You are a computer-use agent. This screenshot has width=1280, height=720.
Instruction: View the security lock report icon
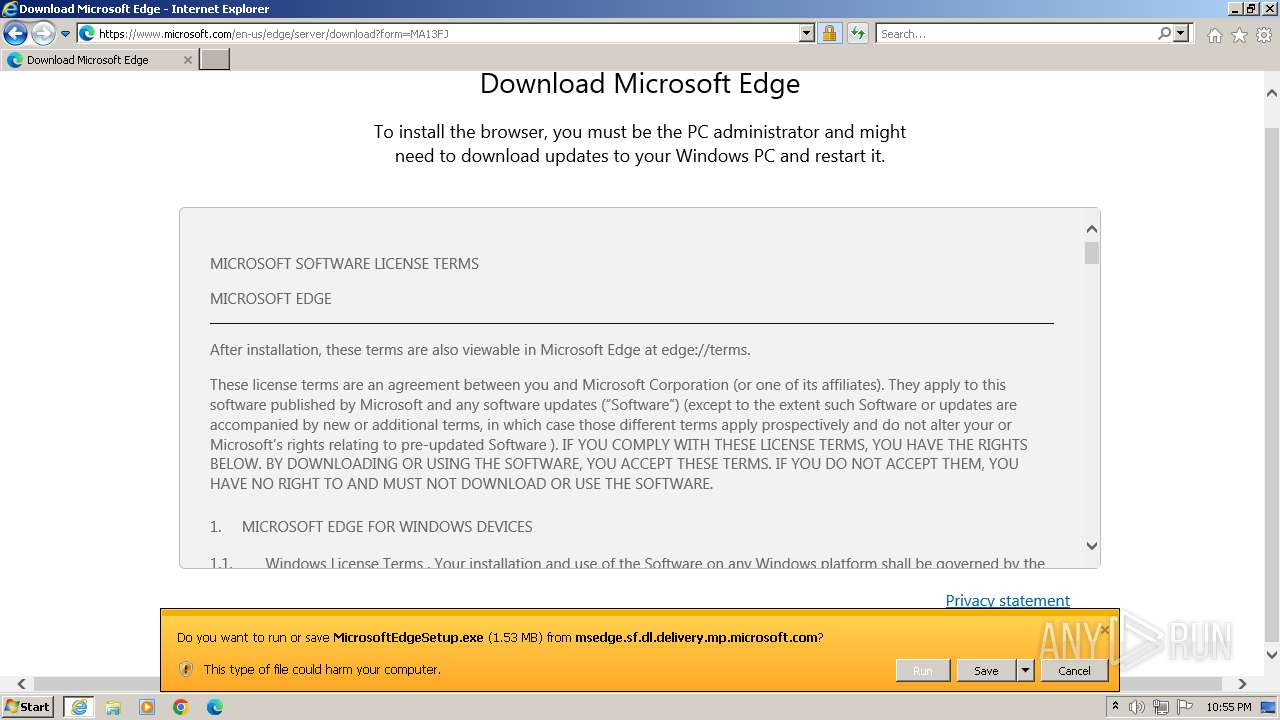click(829, 34)
